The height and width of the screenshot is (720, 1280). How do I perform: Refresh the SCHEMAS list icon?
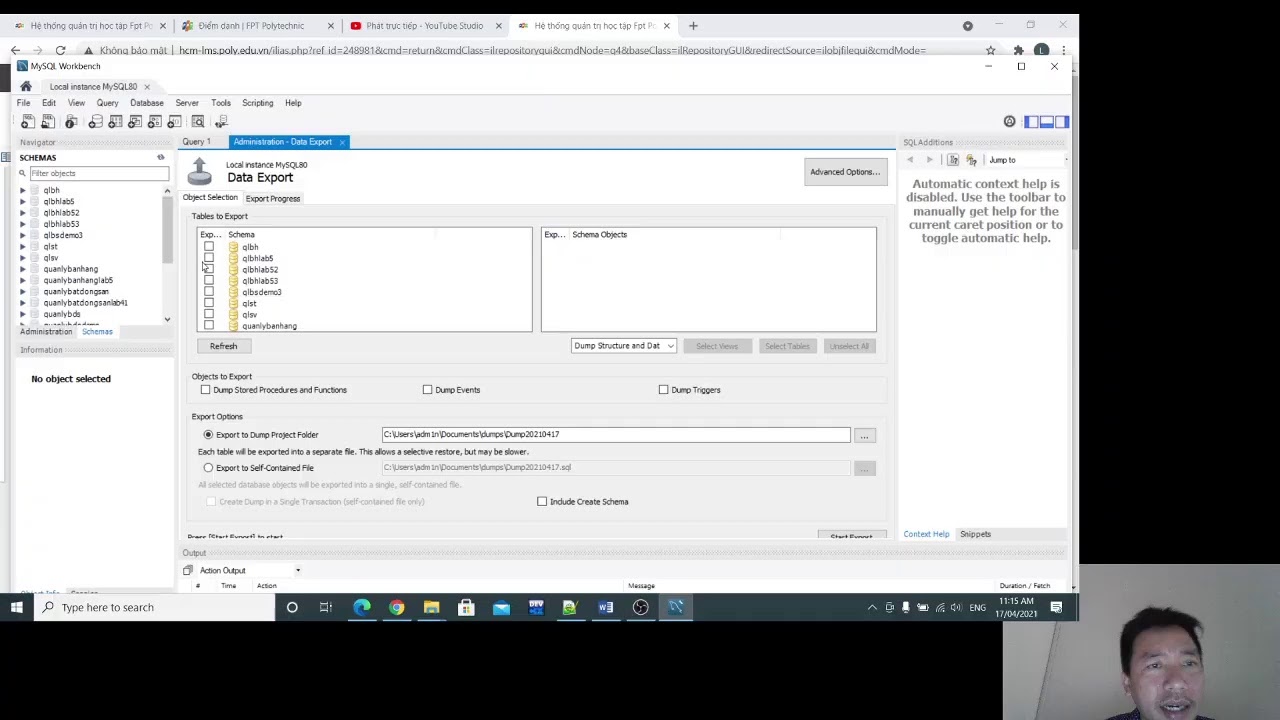pos(160,157)
